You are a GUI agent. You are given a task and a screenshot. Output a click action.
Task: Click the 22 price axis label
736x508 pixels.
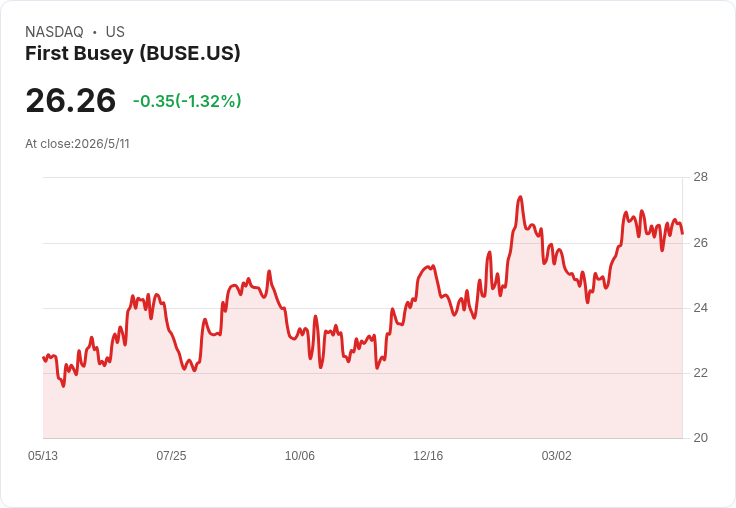(x=701, y=373)
